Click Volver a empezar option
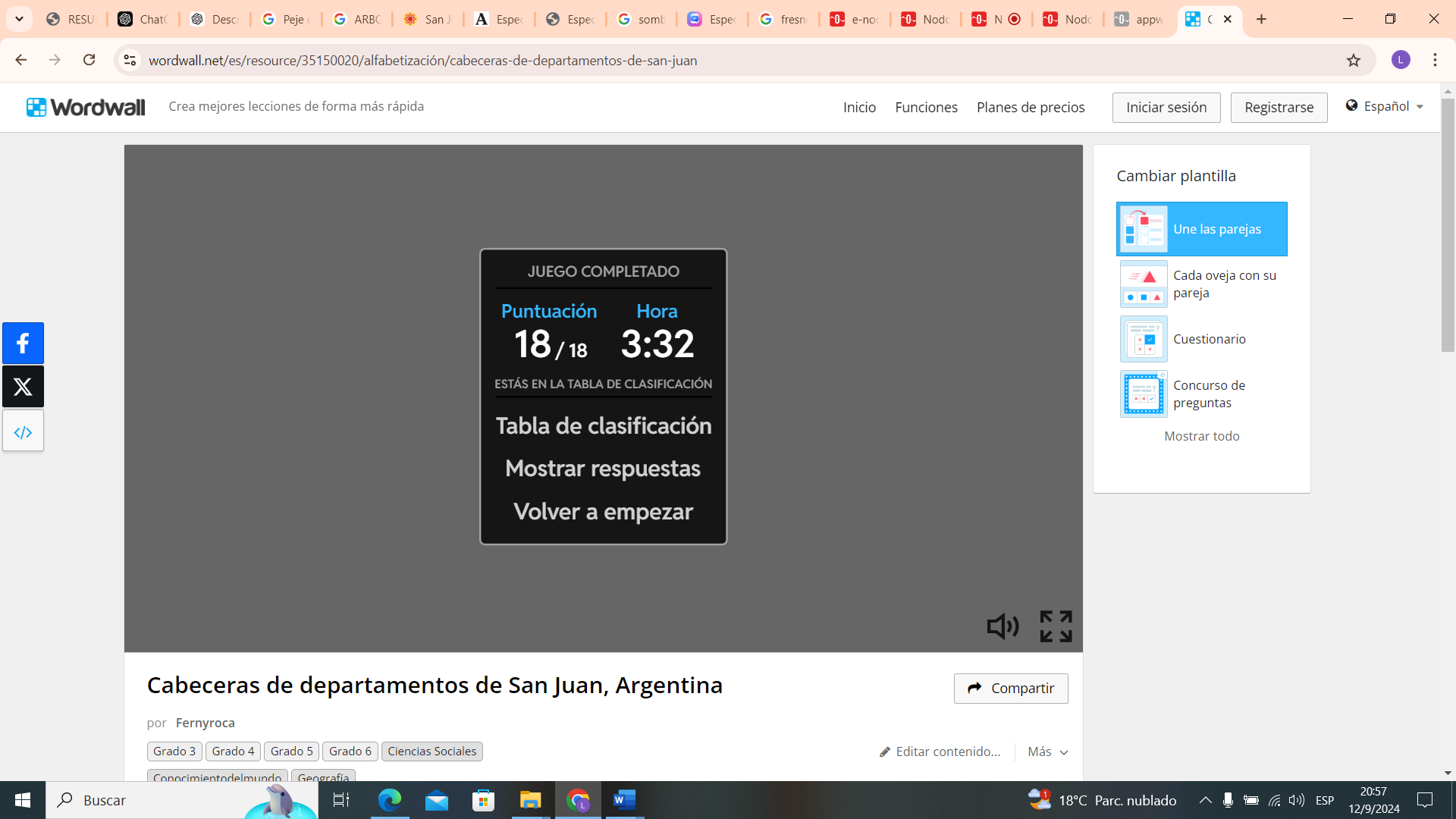This screenshot has height=819, width=1456. [603, 512]
